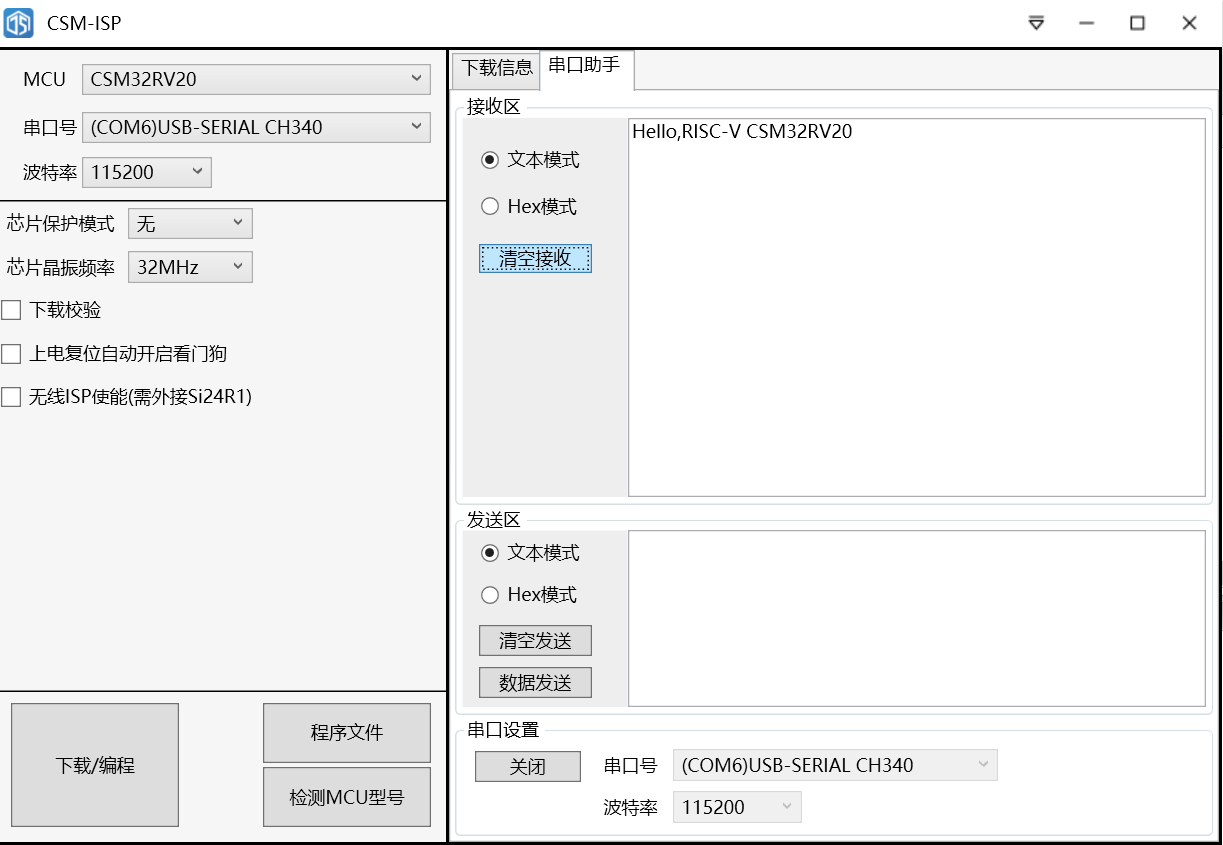1223x845 pixels.
Task: Open the 芯片保护模式 dropdown
Action: click(189, 223)
